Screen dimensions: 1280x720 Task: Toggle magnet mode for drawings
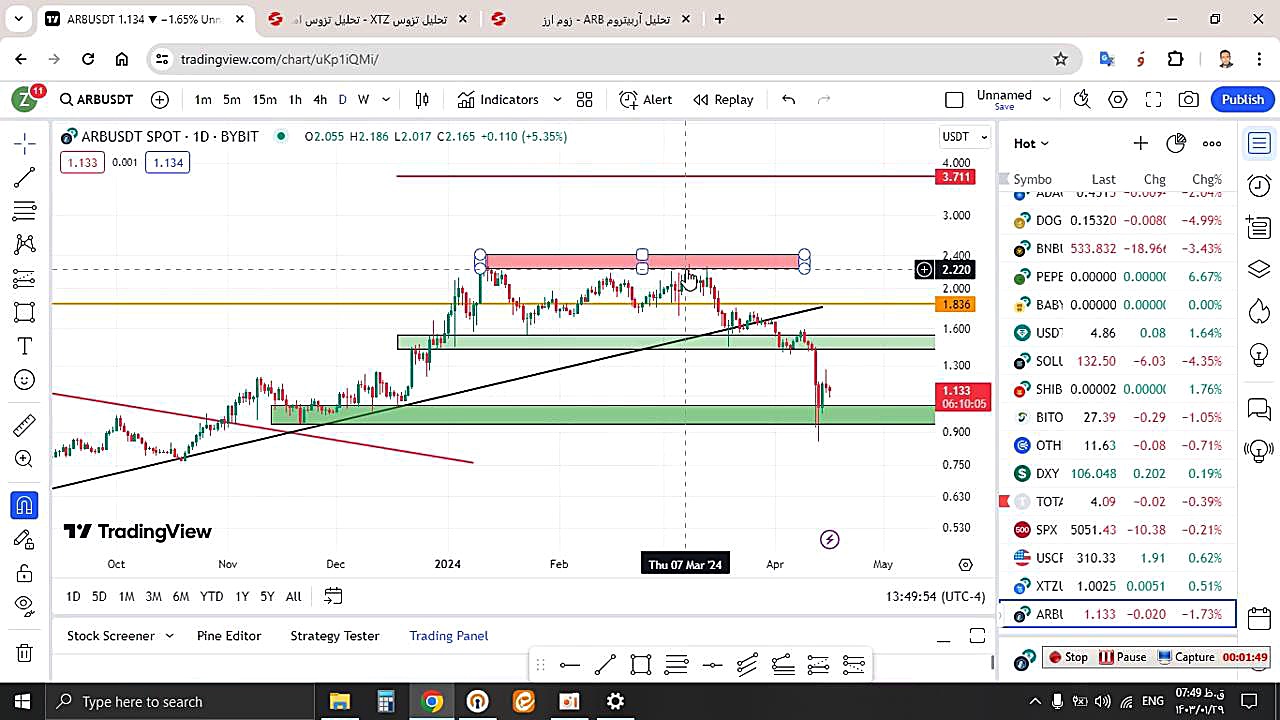pyautogui.click(x=25, y=505)
